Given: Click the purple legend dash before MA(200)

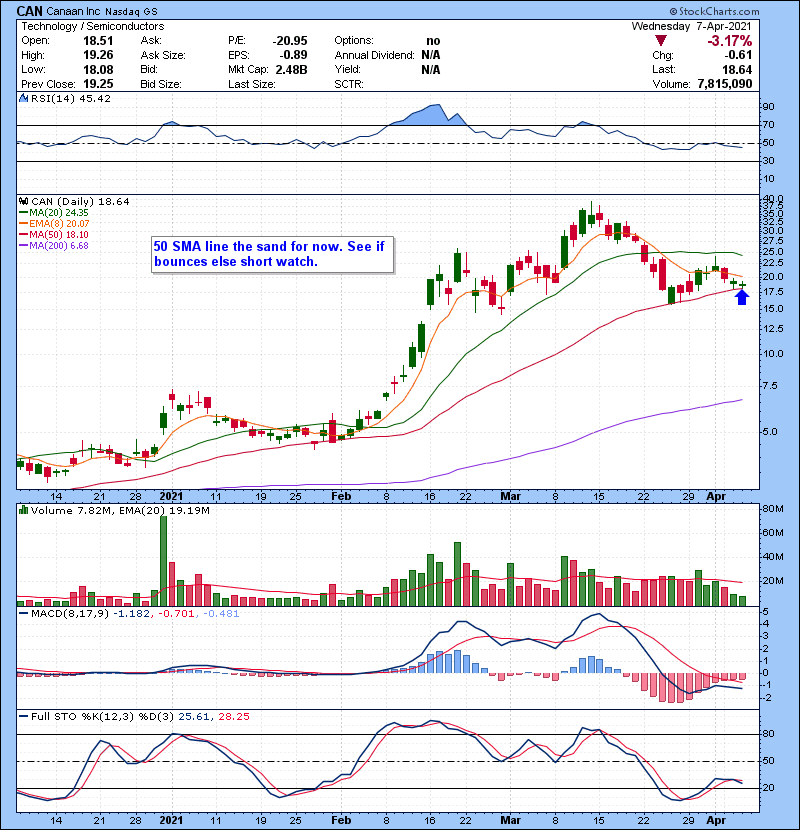Looking at the screenshot, I should click(x=23, y=246).
